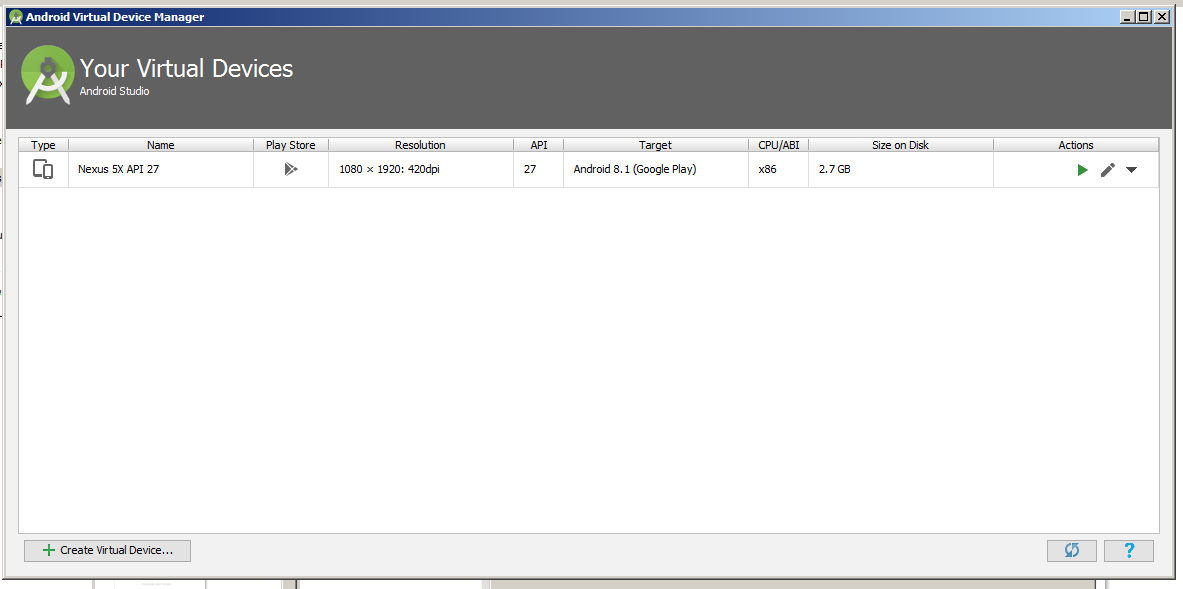1183x589 pixels.
Task: Click the API value 27 cell
Action: pos(539,170)
